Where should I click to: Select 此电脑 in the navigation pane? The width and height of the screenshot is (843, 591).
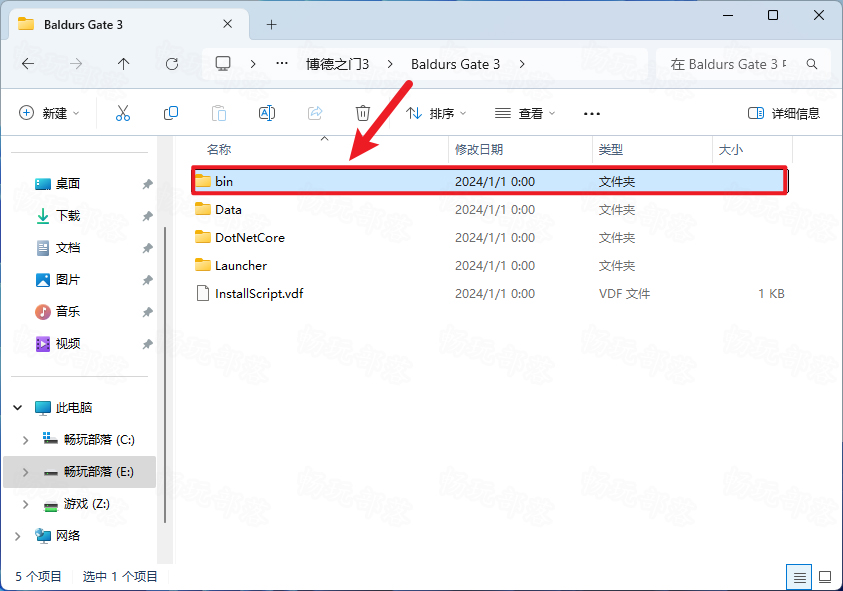click(74, 408)
